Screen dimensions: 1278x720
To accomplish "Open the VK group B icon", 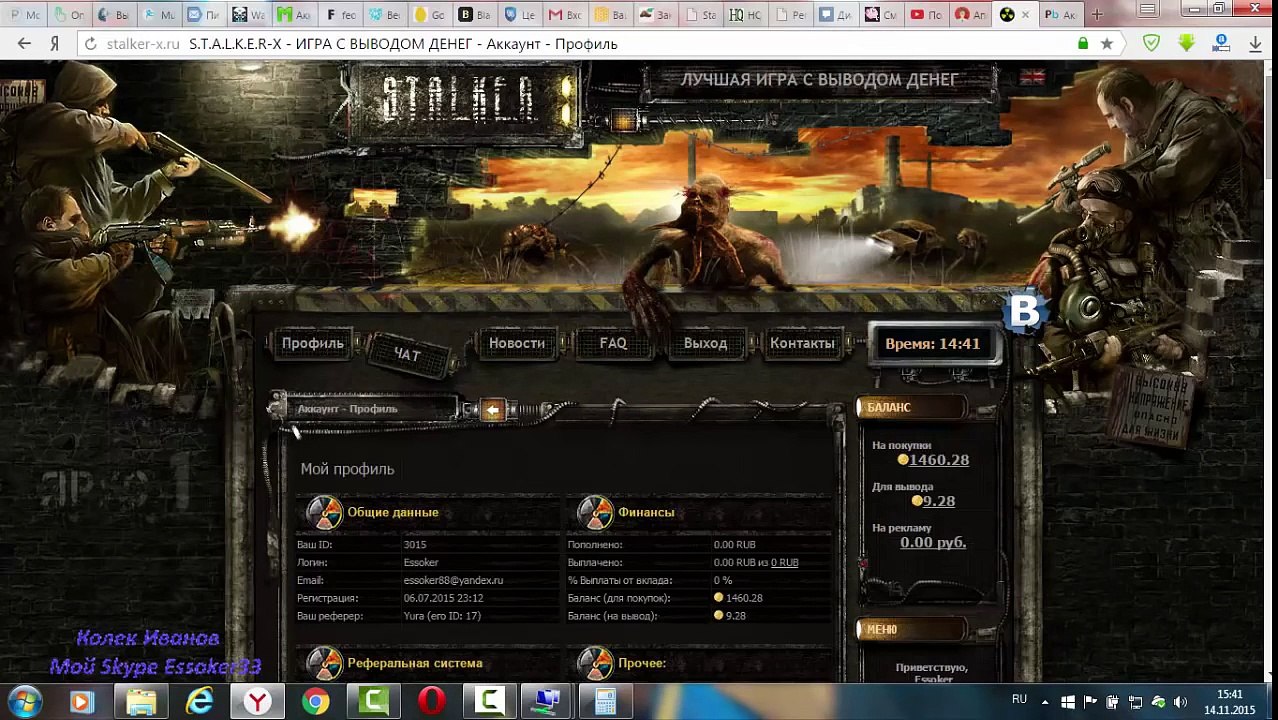I will (1024, 313).
